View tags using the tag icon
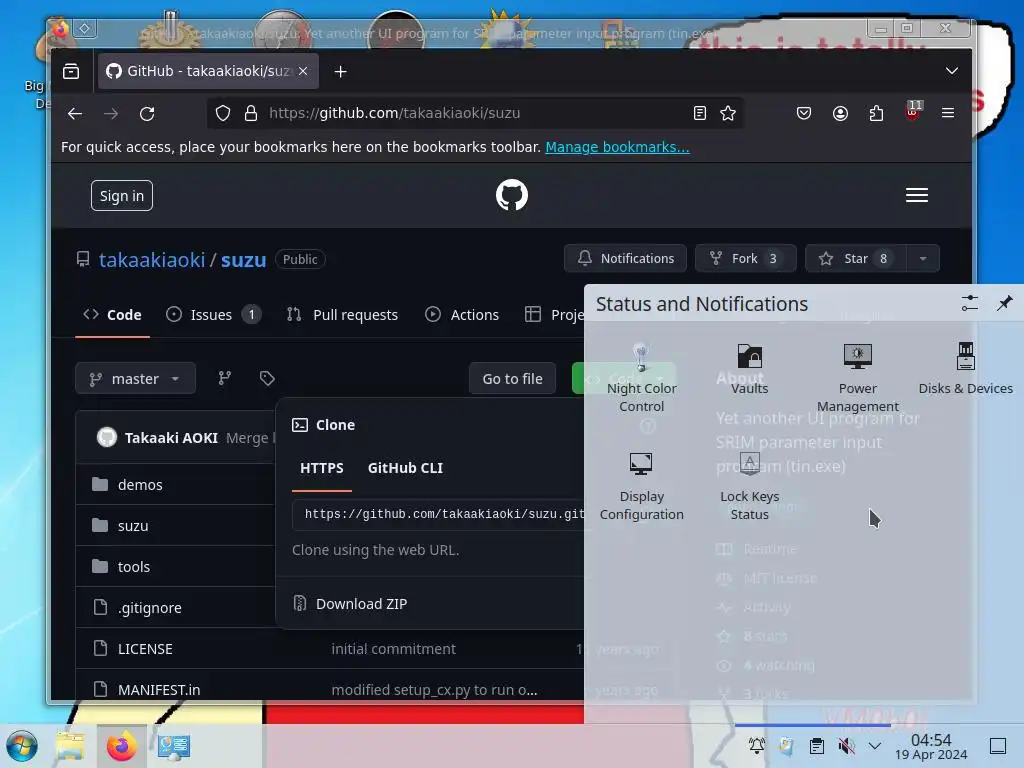Image resolution: width=1024 pixels, height=768 pixels. 266,378
